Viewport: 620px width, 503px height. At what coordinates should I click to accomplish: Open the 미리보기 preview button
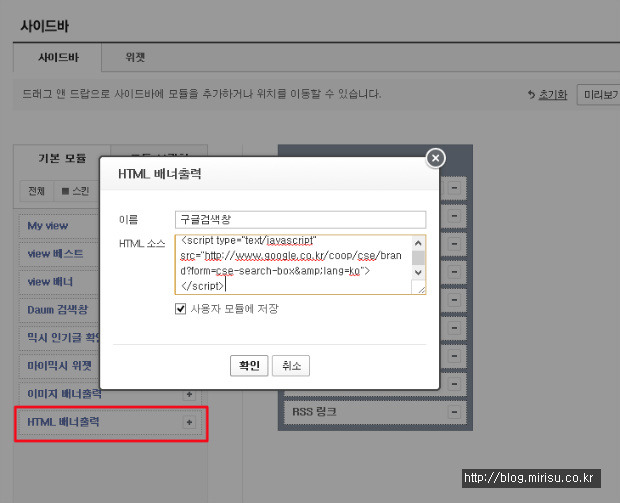click(x=599, y=95)
